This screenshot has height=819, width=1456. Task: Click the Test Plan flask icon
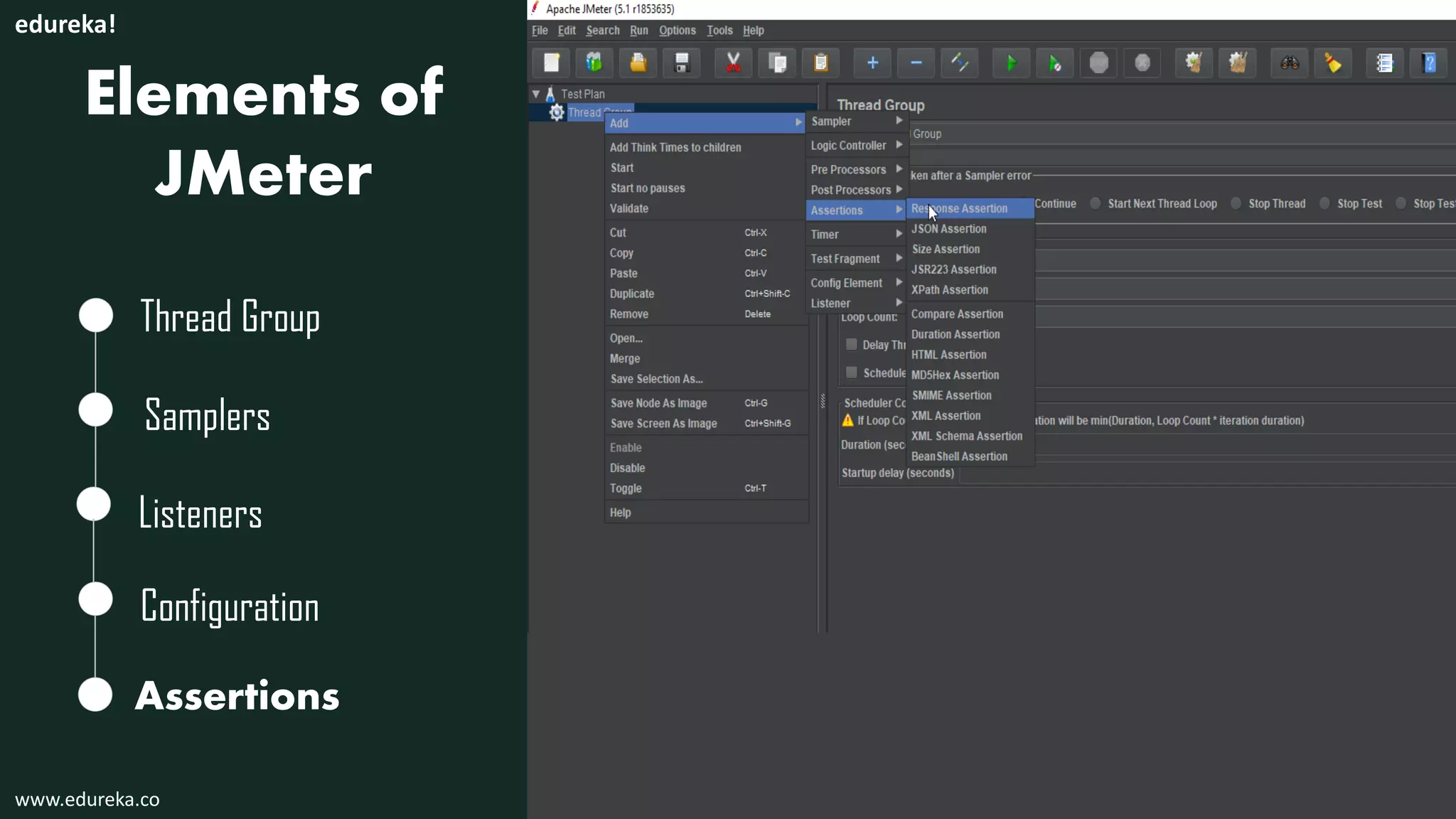pyautogui.click(x=550, y=94)
